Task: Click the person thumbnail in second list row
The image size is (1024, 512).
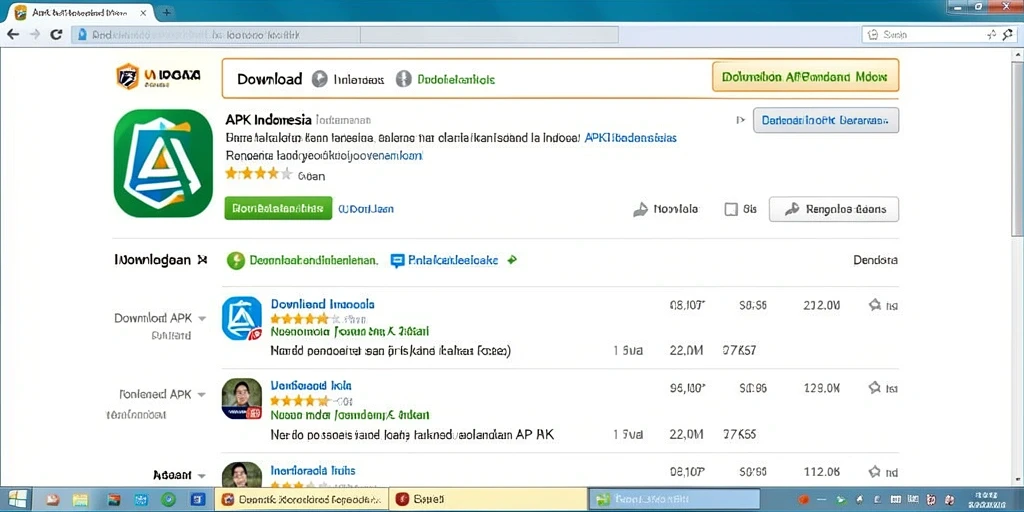Action: pos(242,398)
